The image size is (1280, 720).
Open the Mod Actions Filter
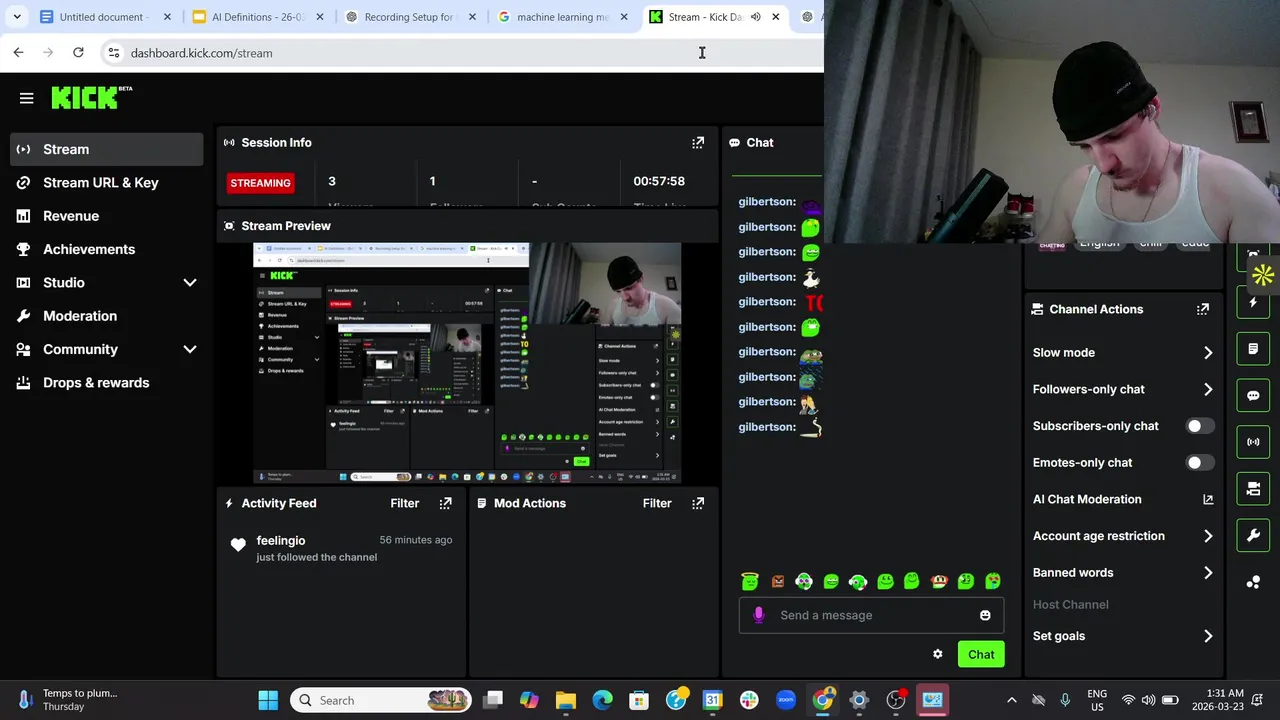(x=657, y=503)
